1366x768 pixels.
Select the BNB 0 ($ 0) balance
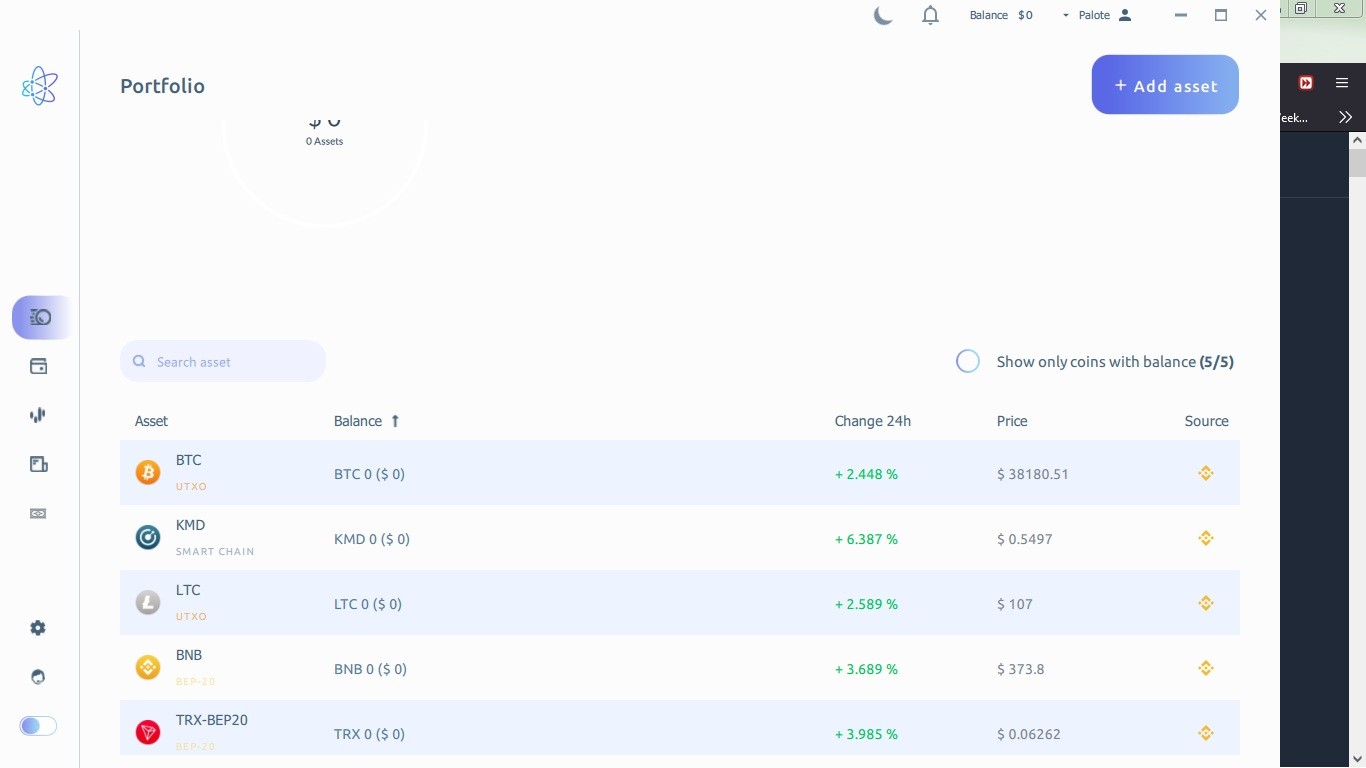click(370, 669)
